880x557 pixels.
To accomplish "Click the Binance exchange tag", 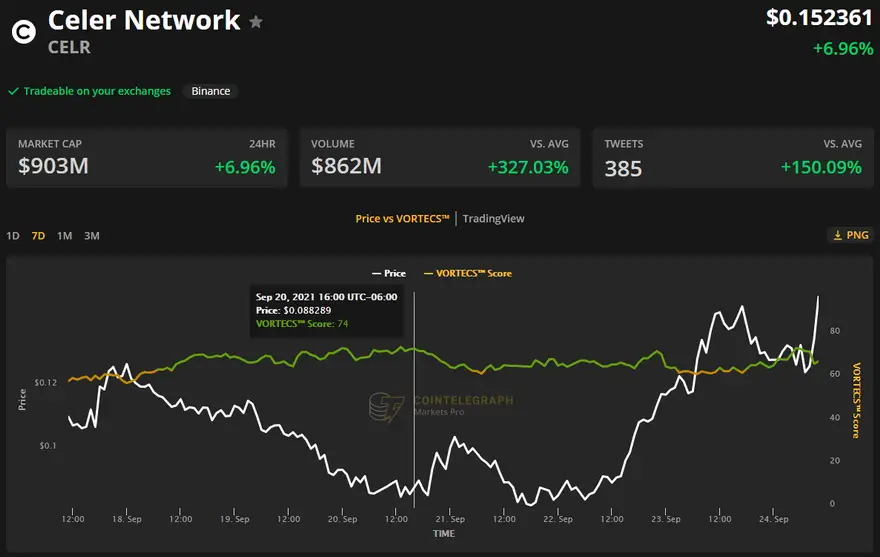I will (x=210, y=91).
